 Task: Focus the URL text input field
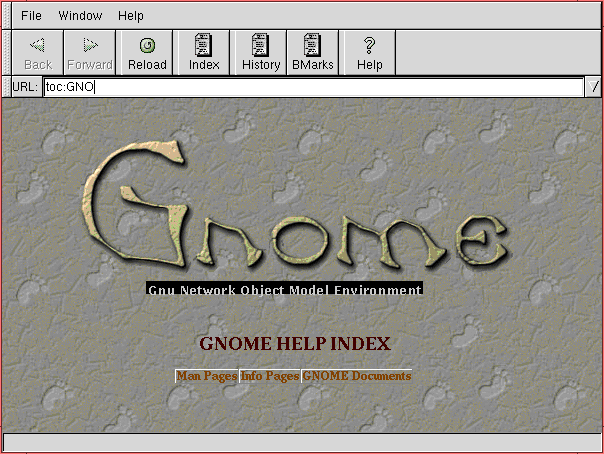[x=312, y=87]
